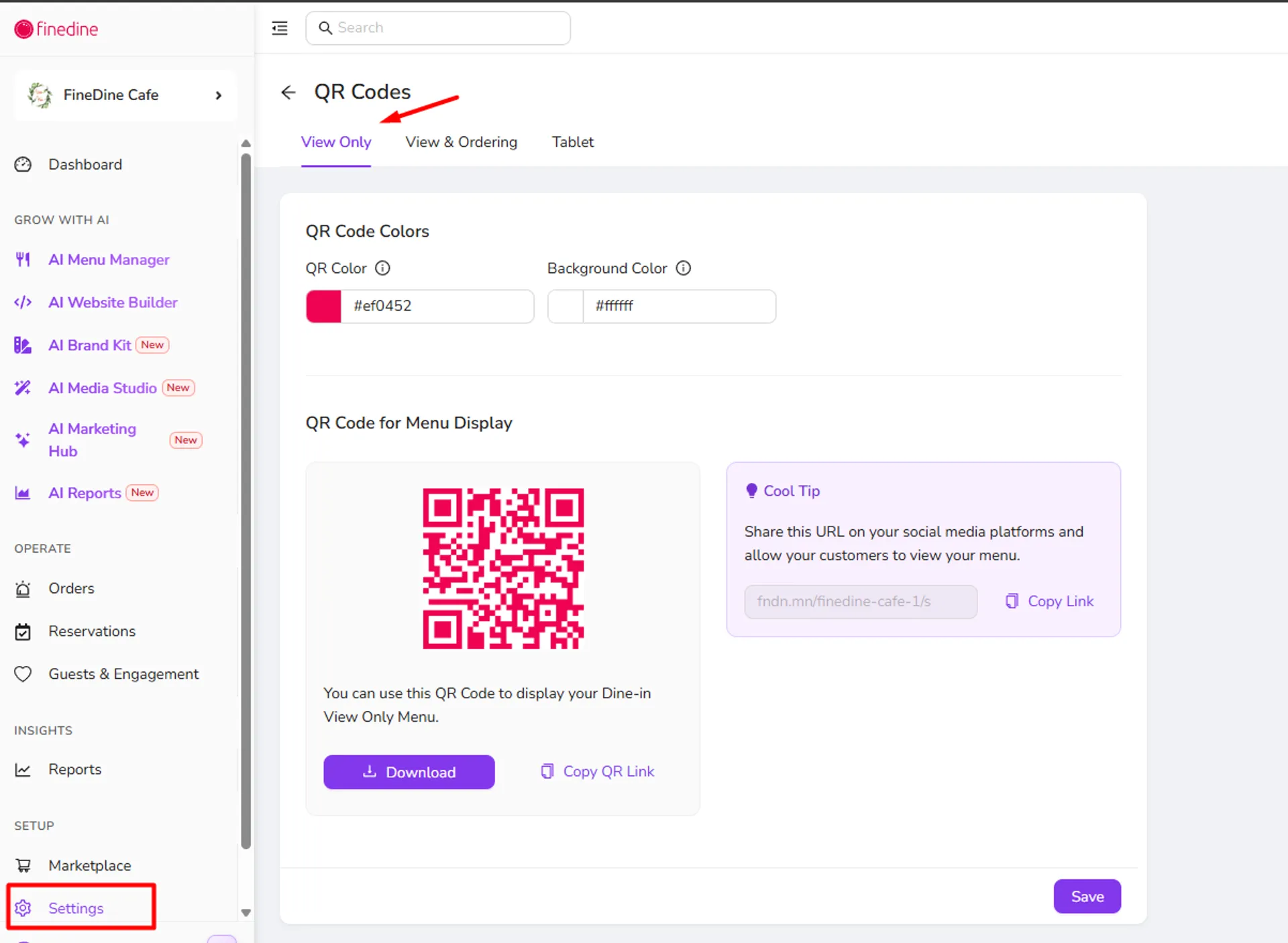Click the Reservations calendar icon

pyautogui.click(x=23, y=632)
